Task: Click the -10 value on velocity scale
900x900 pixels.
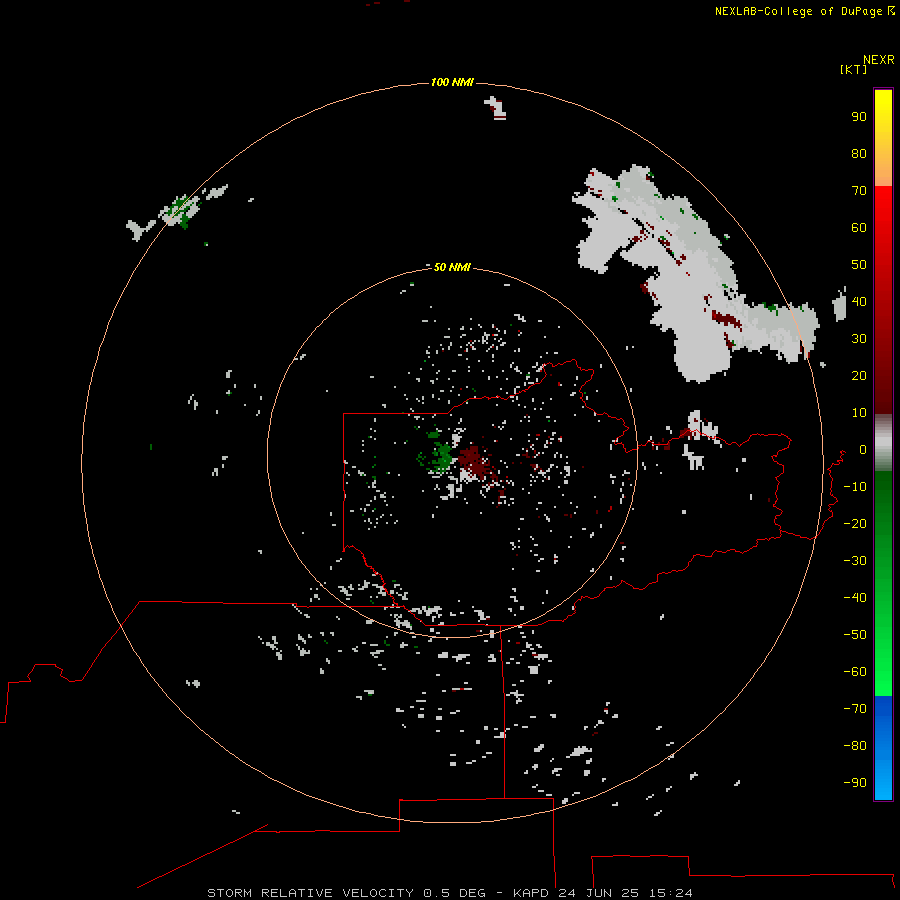Action: pyautogui.click(x=855, y=487)
